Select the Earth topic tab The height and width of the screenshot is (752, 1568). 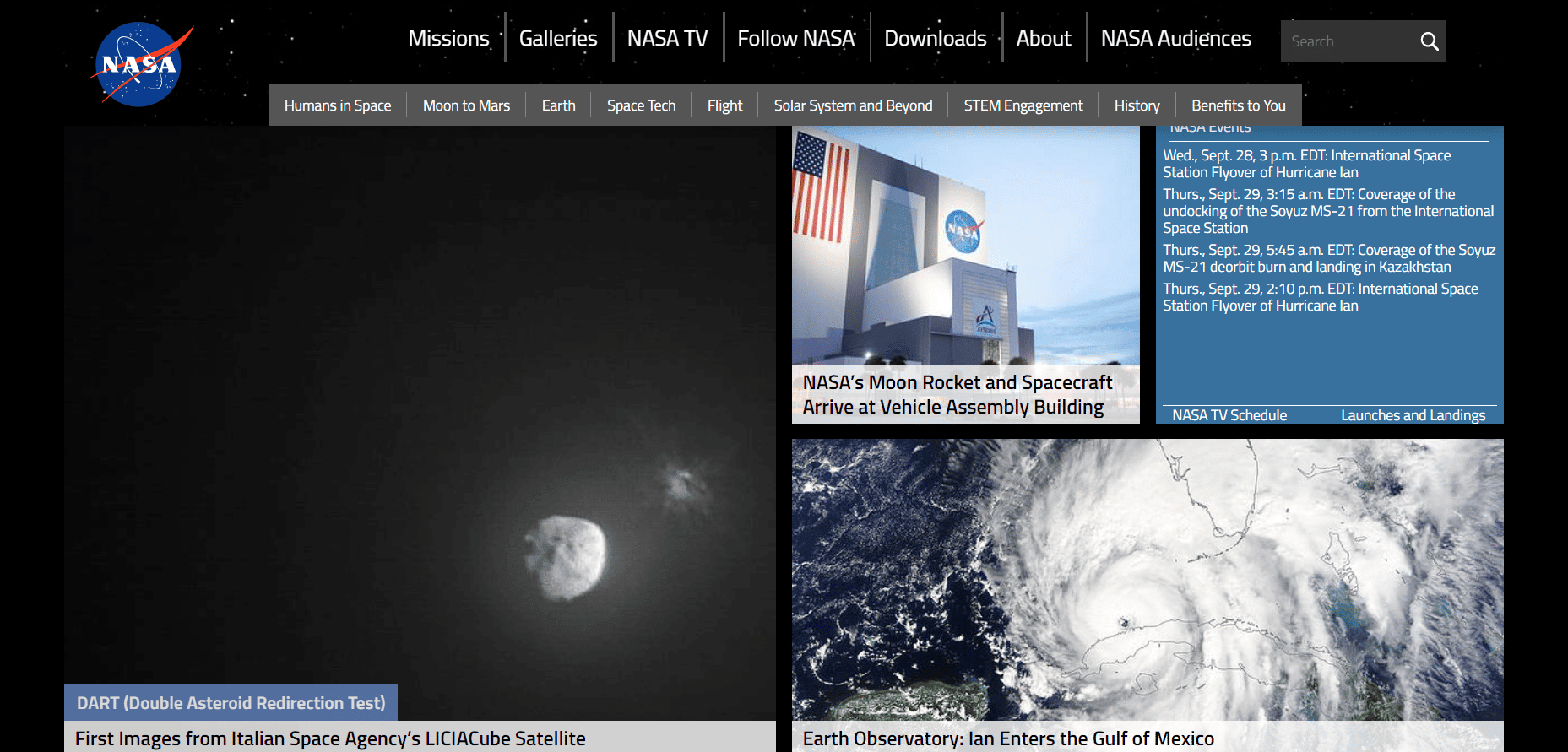click(x=558, y=105)
